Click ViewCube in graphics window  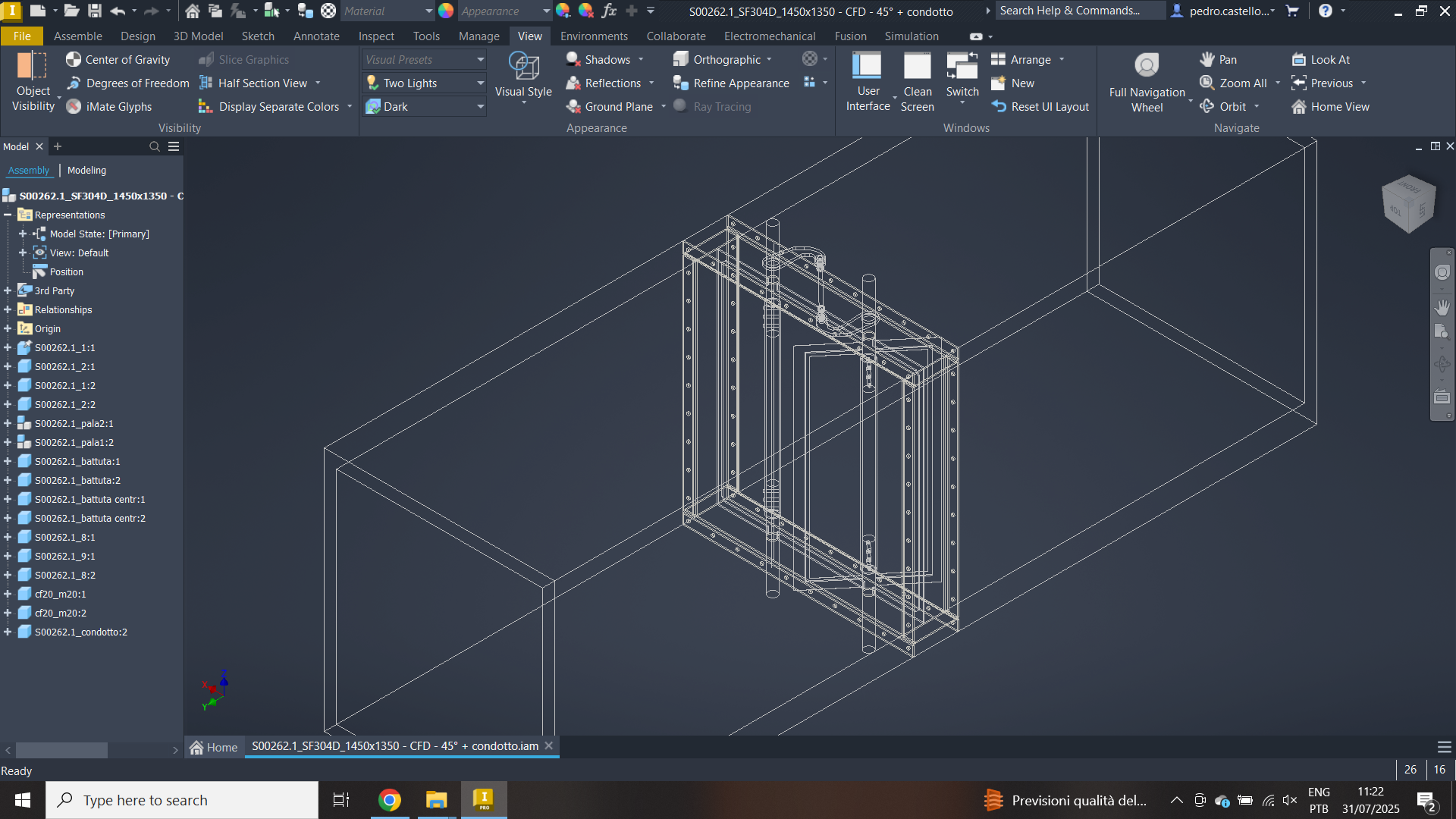pyautogui.click(x=1408, y=203)
